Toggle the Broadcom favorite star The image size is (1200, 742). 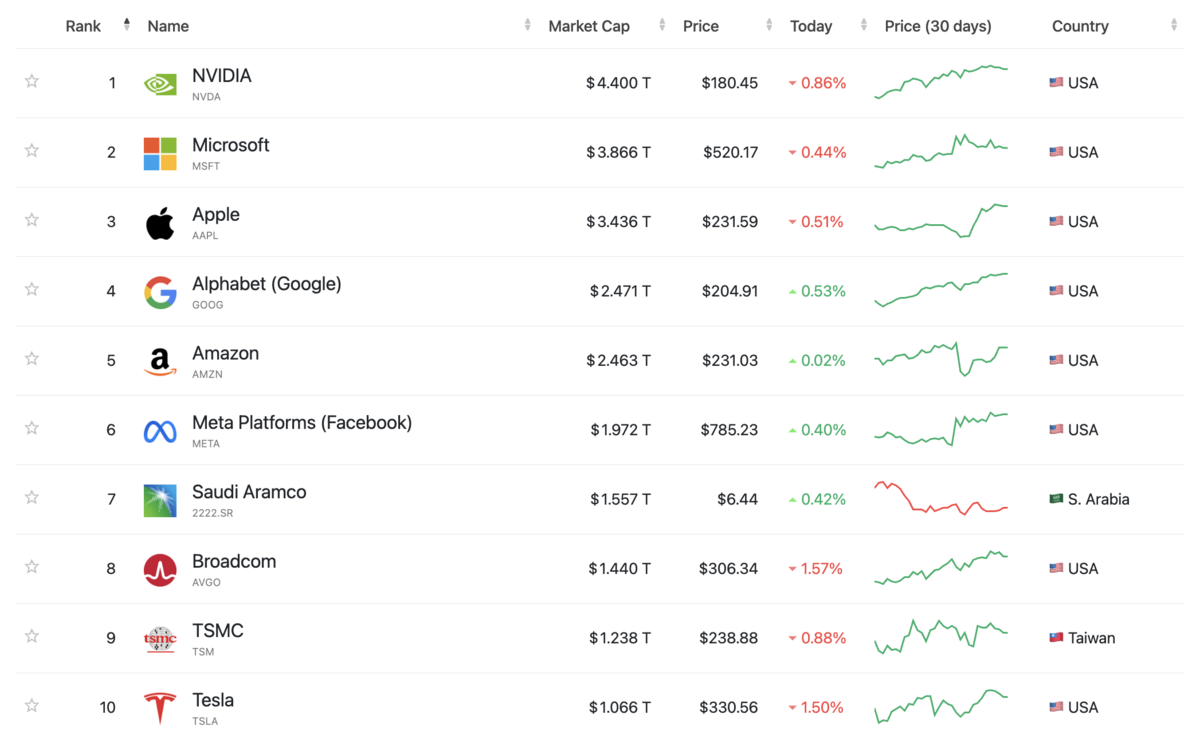(x=32, y=567)
